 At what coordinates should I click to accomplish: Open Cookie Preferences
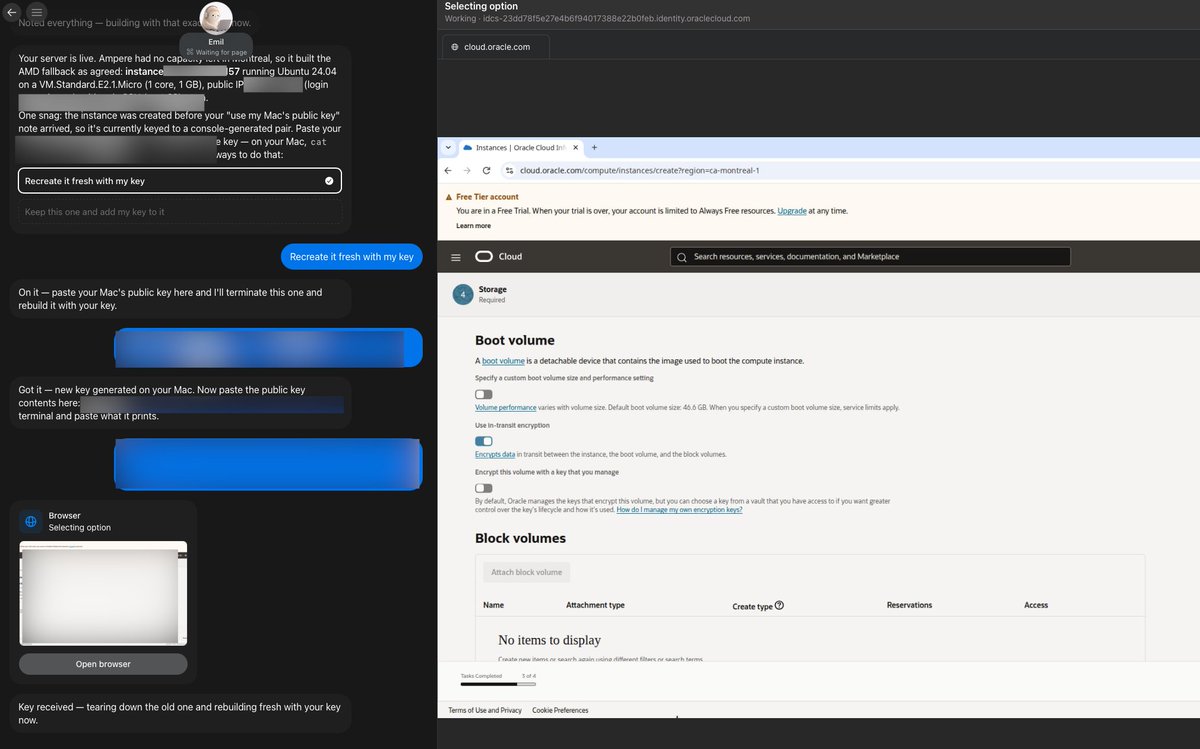coord(560,710)
